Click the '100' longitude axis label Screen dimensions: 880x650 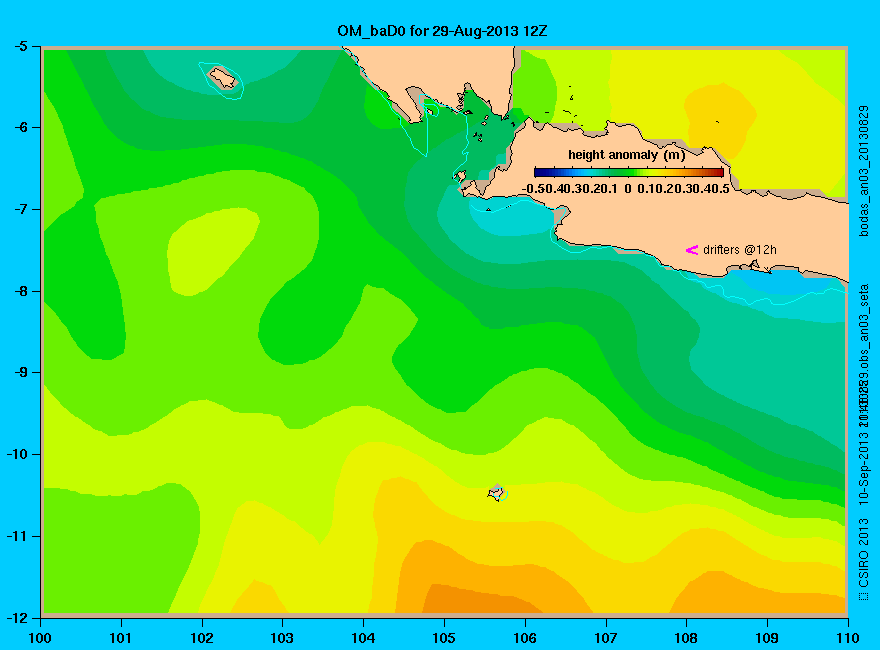40,638
